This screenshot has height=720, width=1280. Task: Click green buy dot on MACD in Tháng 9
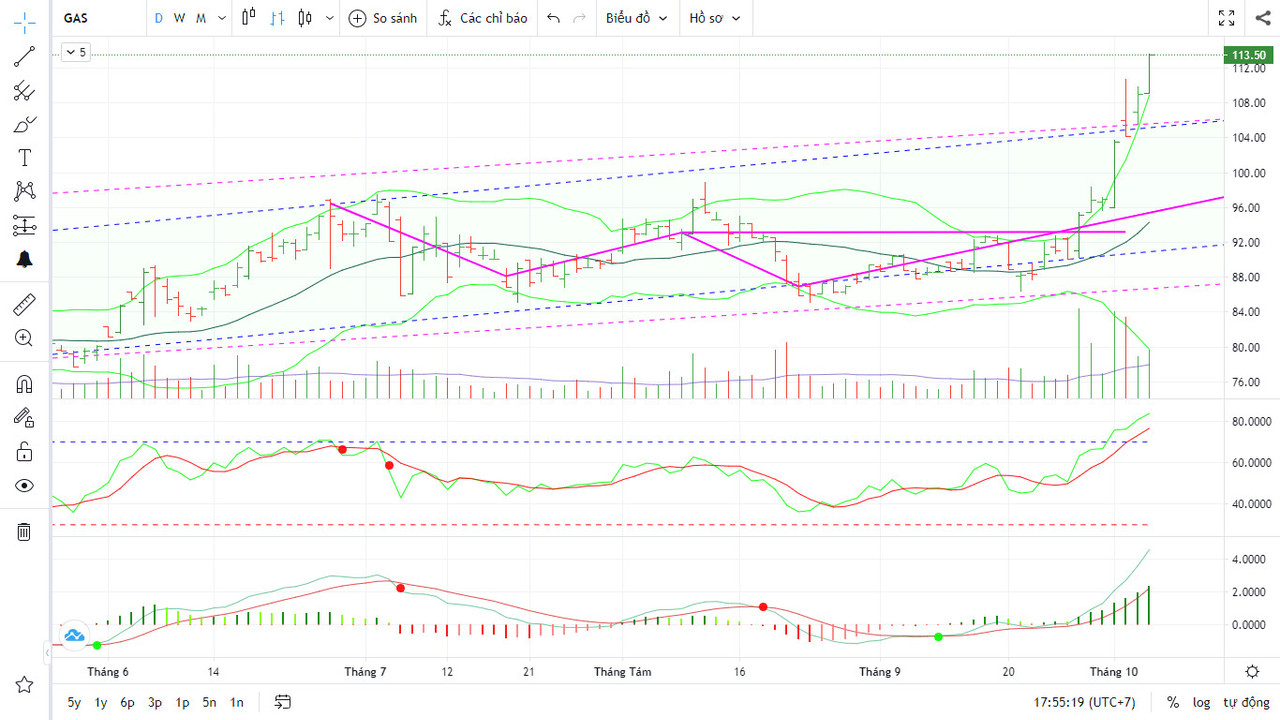938,637
